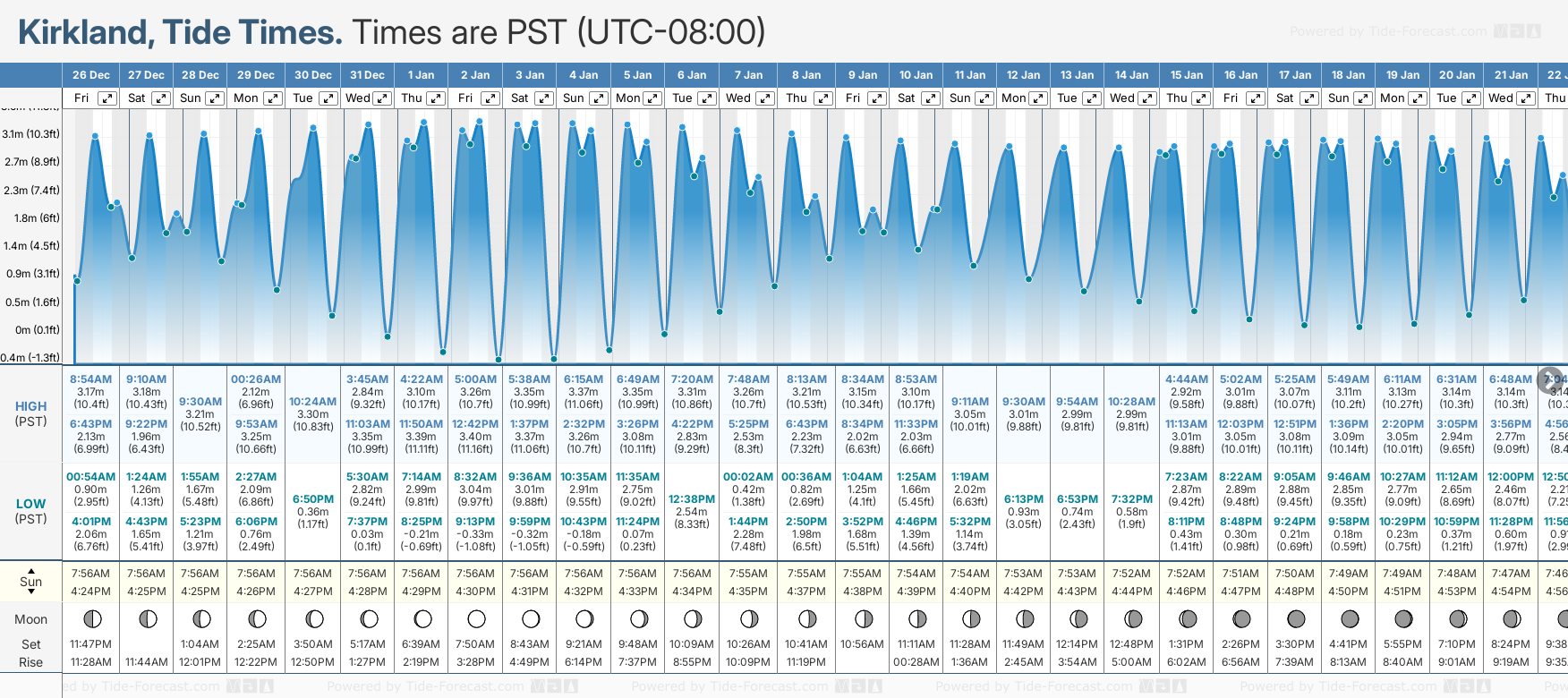Select the 10 Jan date header

916,75
